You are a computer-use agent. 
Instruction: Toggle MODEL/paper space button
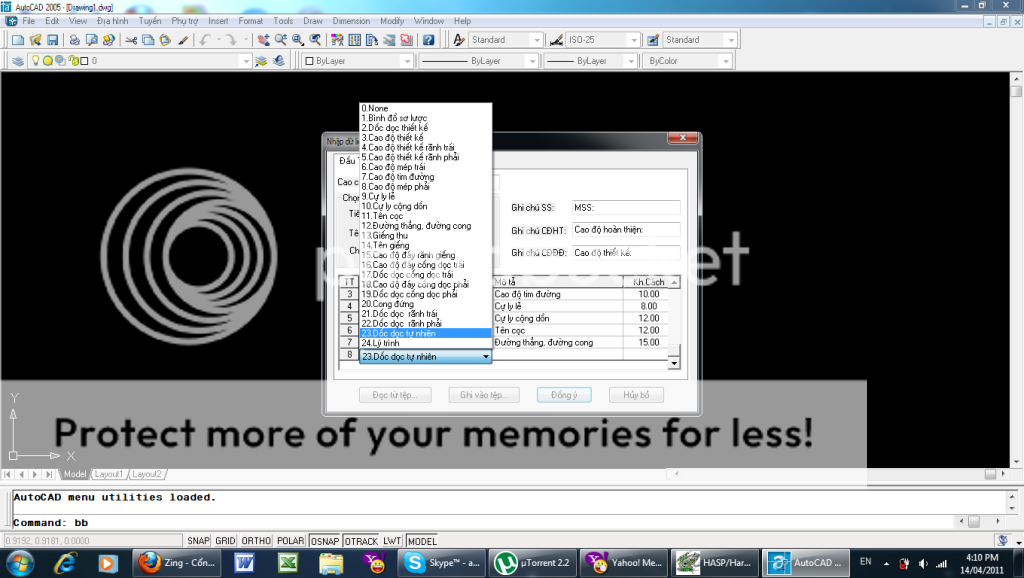tap(422, 541)
